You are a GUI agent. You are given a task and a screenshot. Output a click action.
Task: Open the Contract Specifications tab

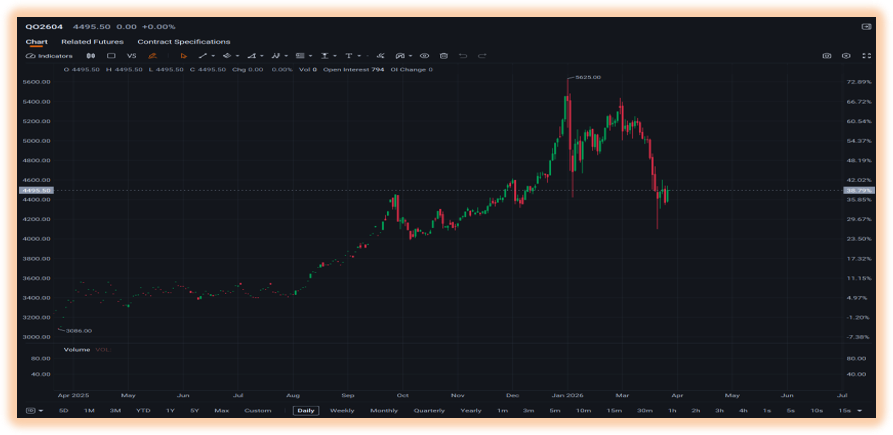click(184, 42)
